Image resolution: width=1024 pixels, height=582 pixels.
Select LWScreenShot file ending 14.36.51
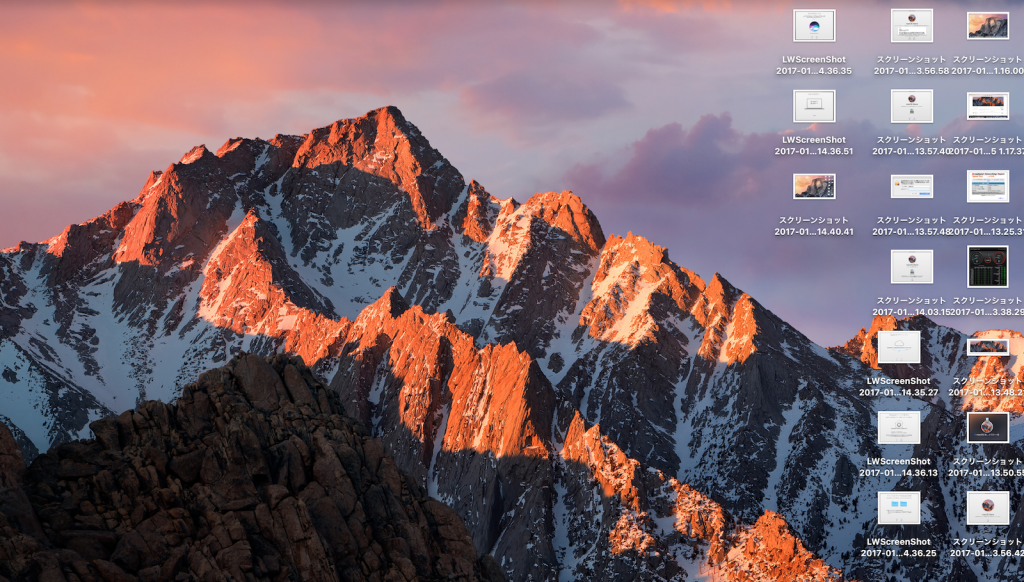point(814,106)
